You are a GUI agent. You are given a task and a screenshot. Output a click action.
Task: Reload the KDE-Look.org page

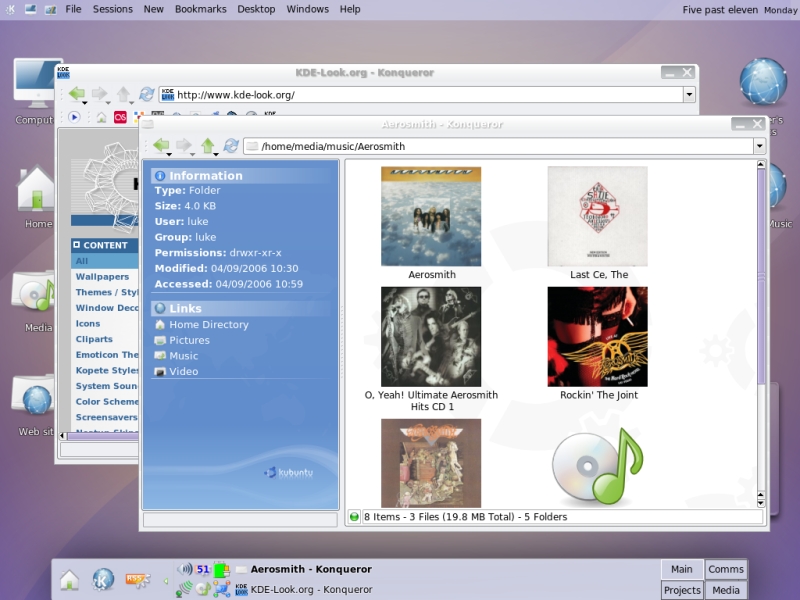click(146, 94)
